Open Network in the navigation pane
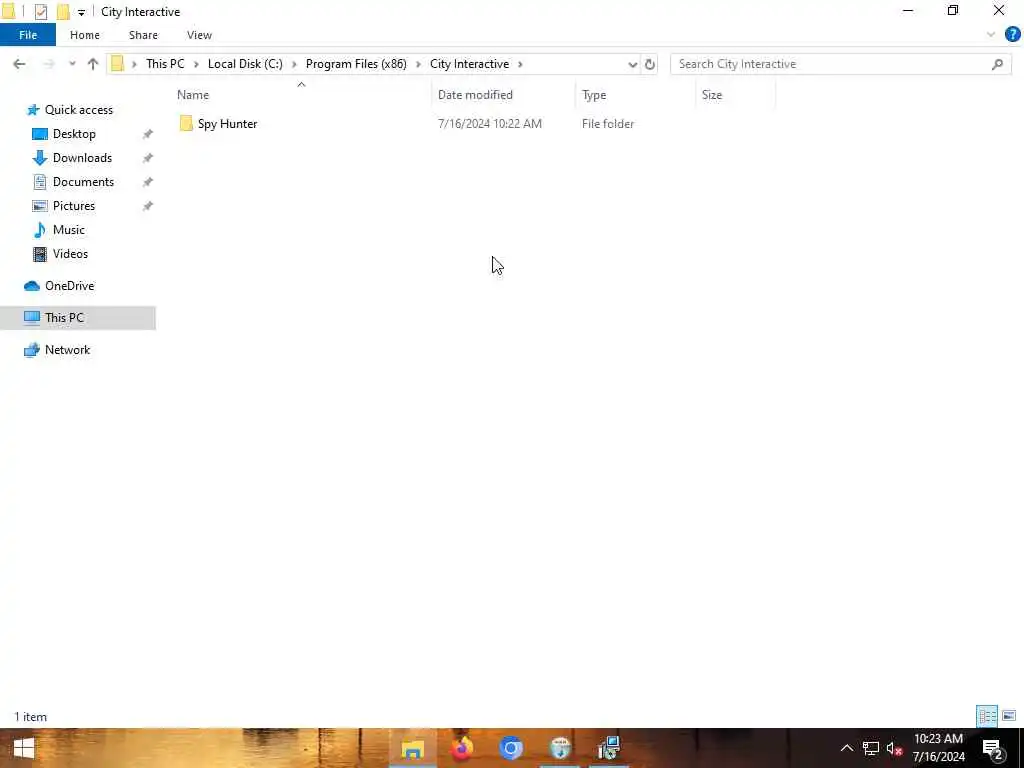The image size is (1024, 768). click(67, 350)
